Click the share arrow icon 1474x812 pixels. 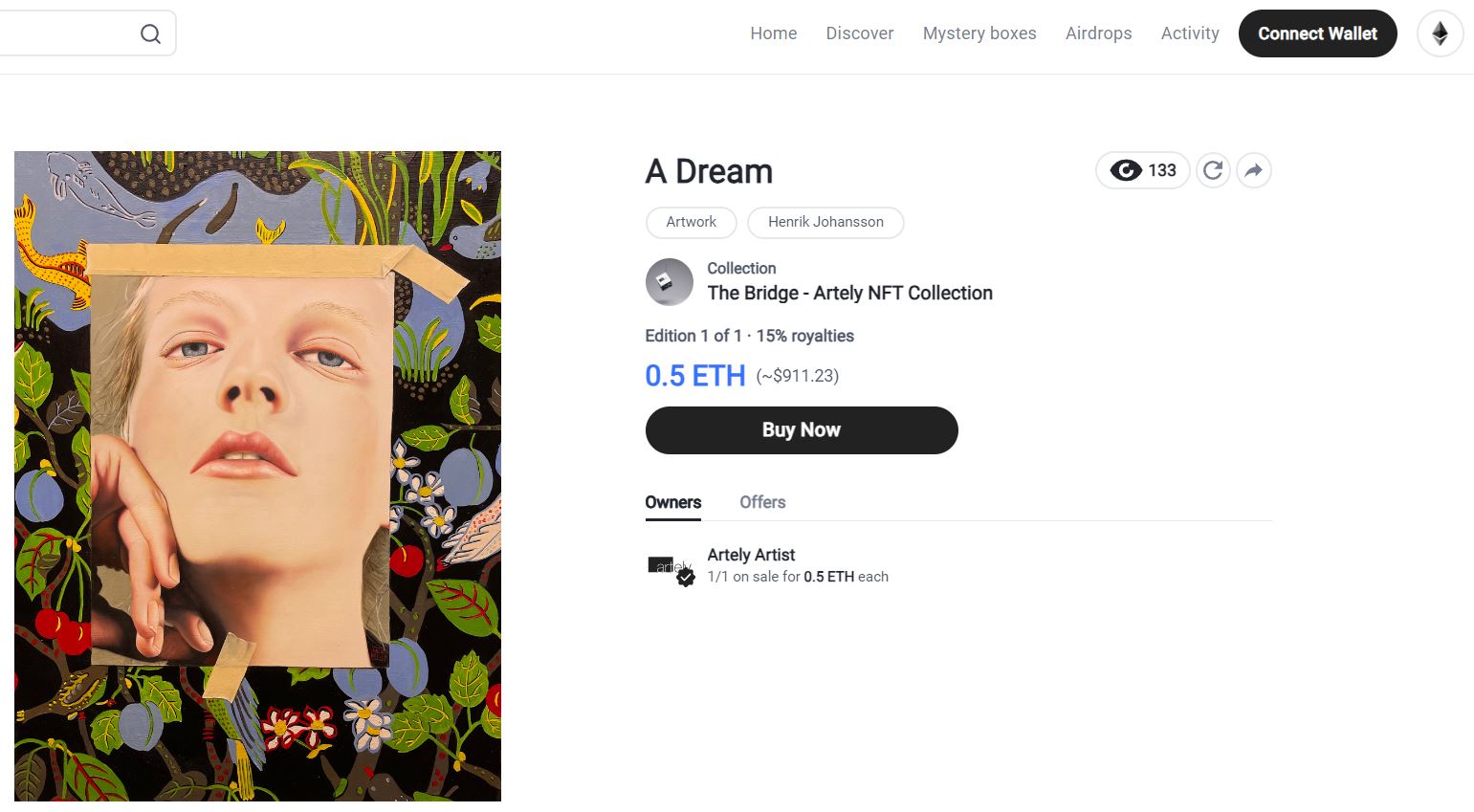point(1253,170)
